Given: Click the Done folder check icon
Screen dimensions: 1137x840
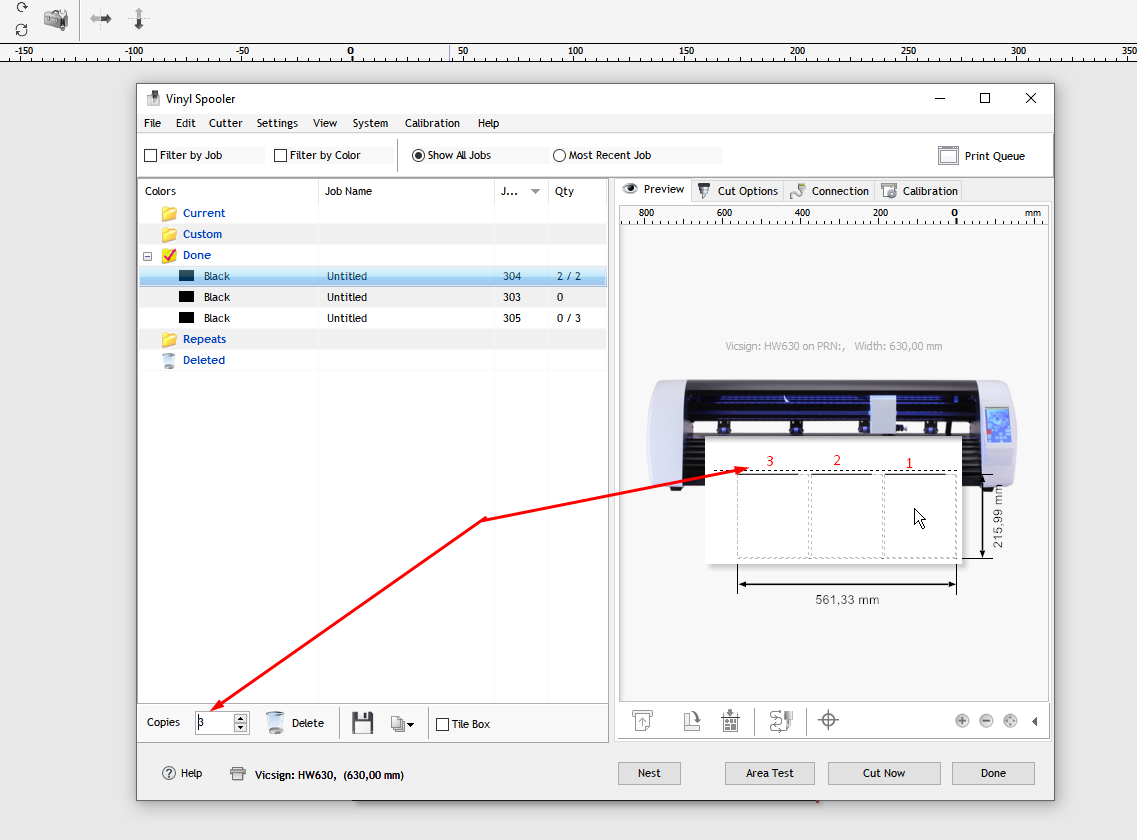Looking at the screenshot, I should click(169, 255).
